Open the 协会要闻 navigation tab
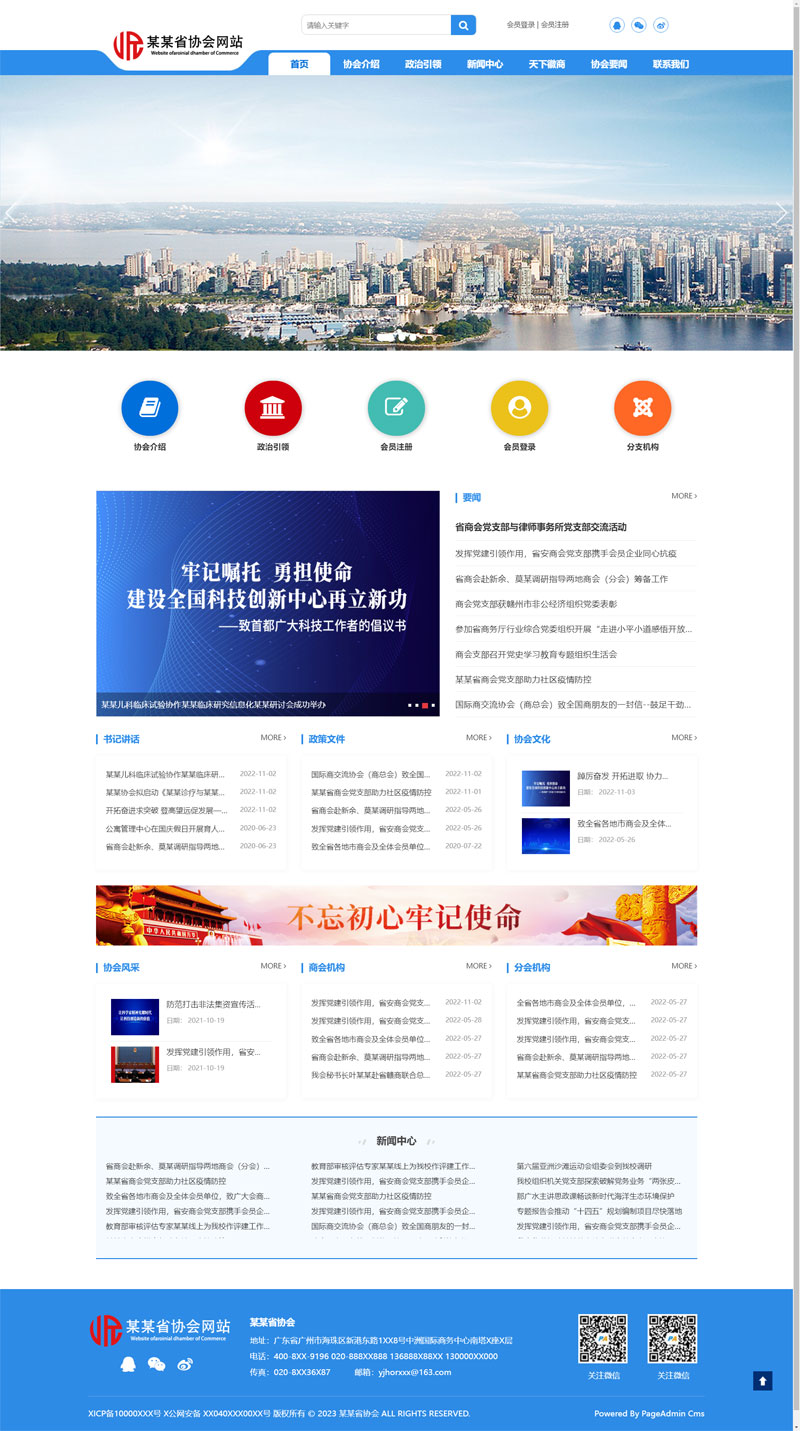Image resolution: width=800 pixels, height=1431 pixels. [x=609, y=64]
